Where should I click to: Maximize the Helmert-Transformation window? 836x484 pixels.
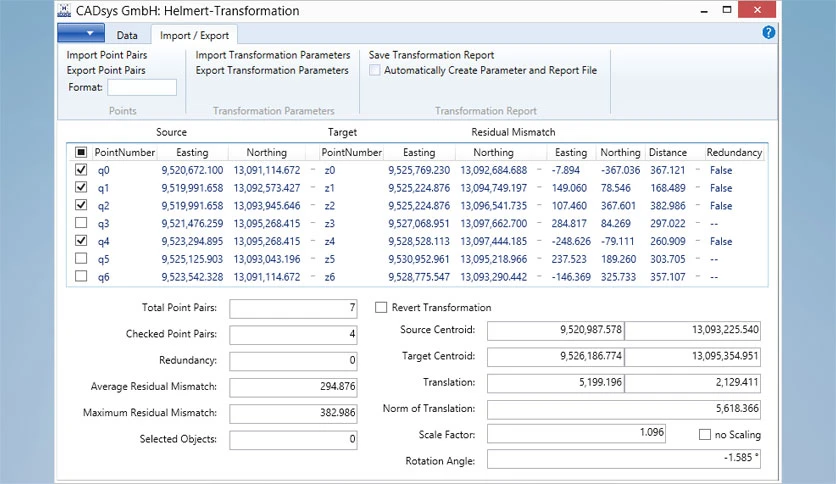pyautogui.click(x=726, y=10)
